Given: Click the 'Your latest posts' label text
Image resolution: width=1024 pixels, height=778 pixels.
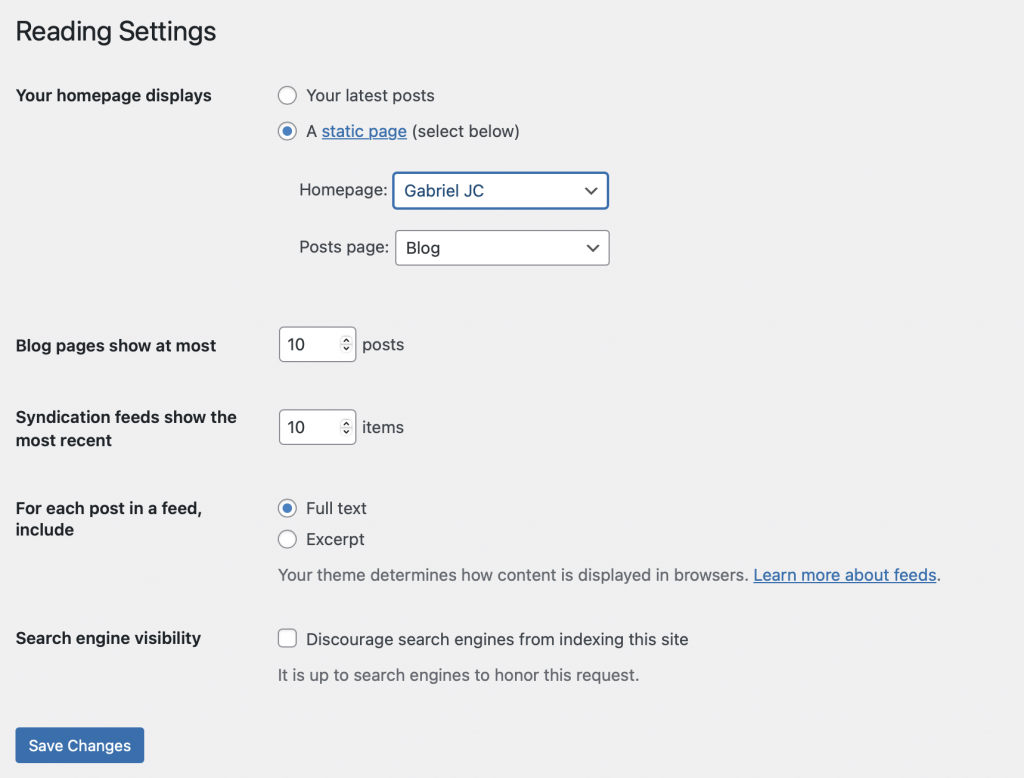Looking at the screenshot, I should pos(370,96).
